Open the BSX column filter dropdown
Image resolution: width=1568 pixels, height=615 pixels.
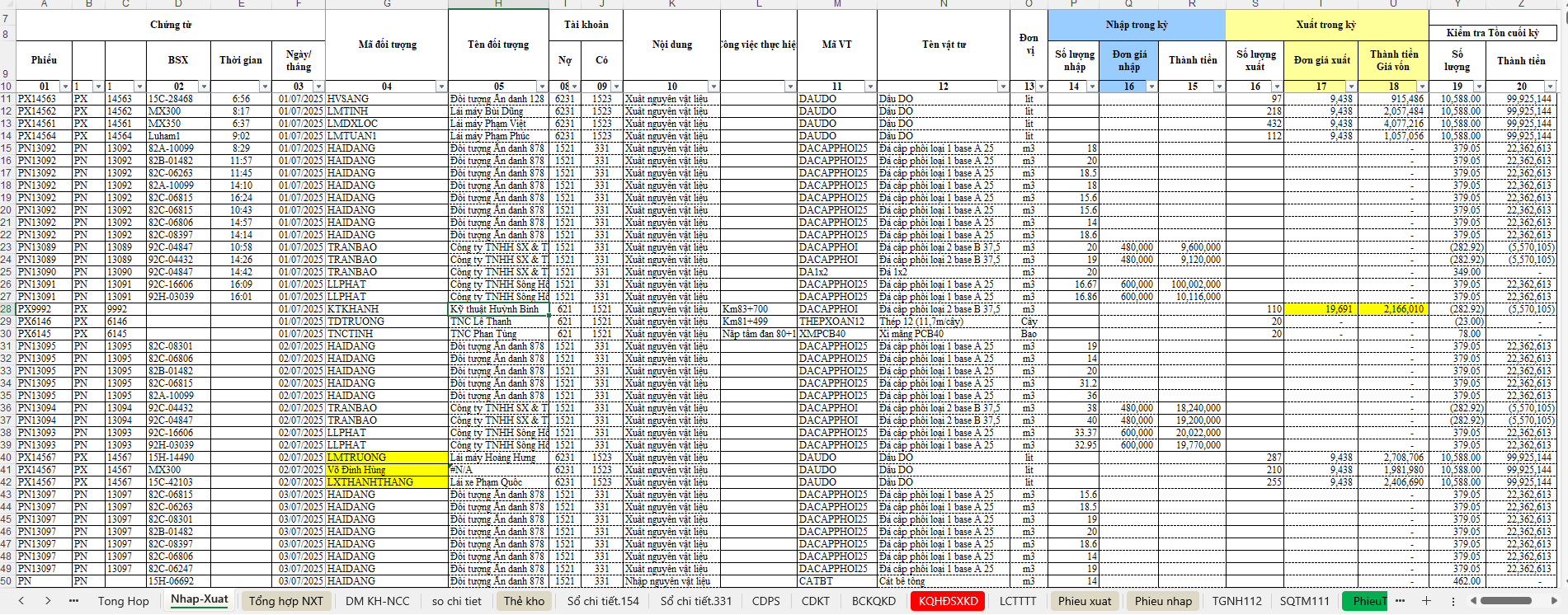click(x=205, y=87)
